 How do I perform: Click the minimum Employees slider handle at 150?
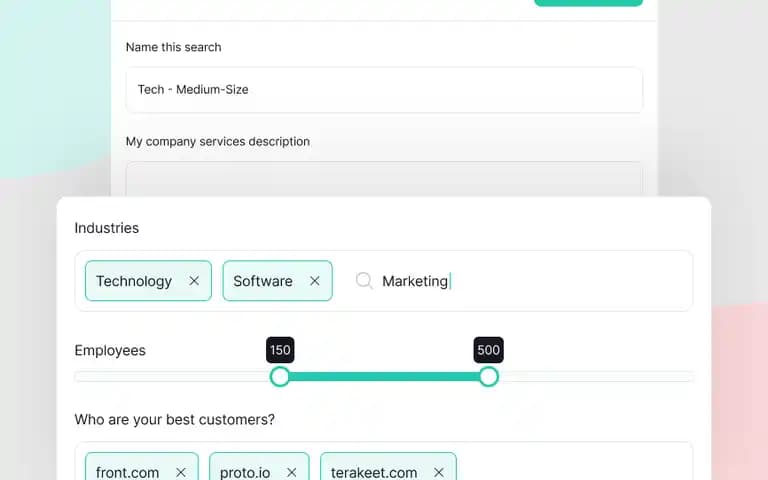point(280,377)
